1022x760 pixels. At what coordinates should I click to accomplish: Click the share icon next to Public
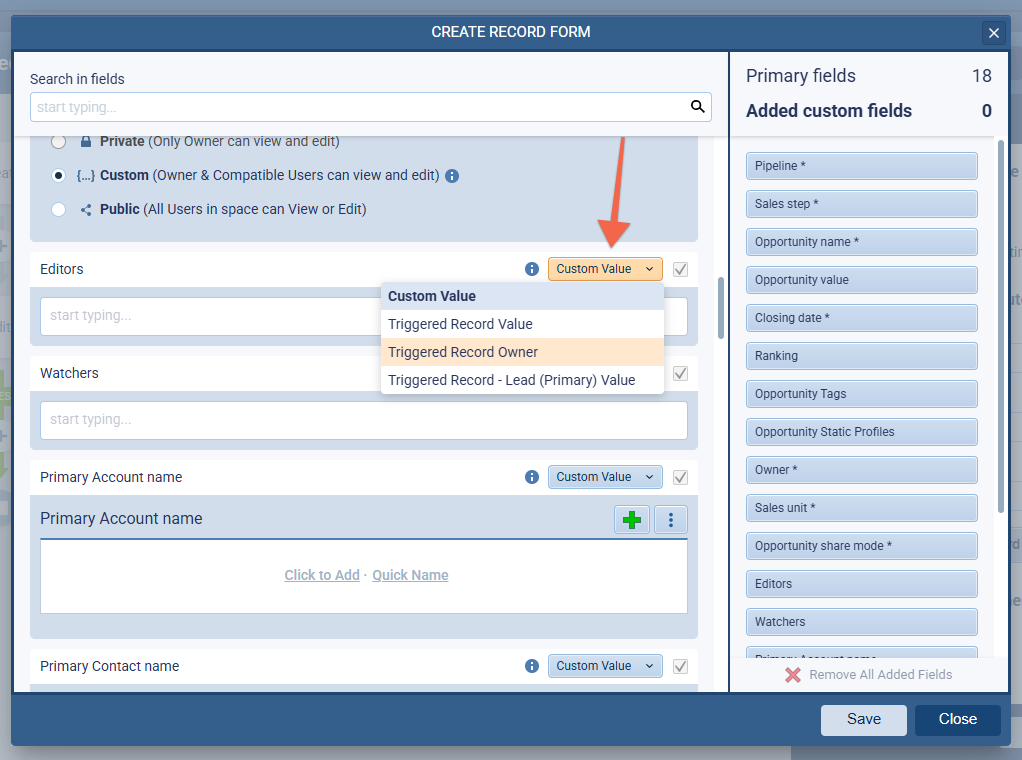(85, 209)
